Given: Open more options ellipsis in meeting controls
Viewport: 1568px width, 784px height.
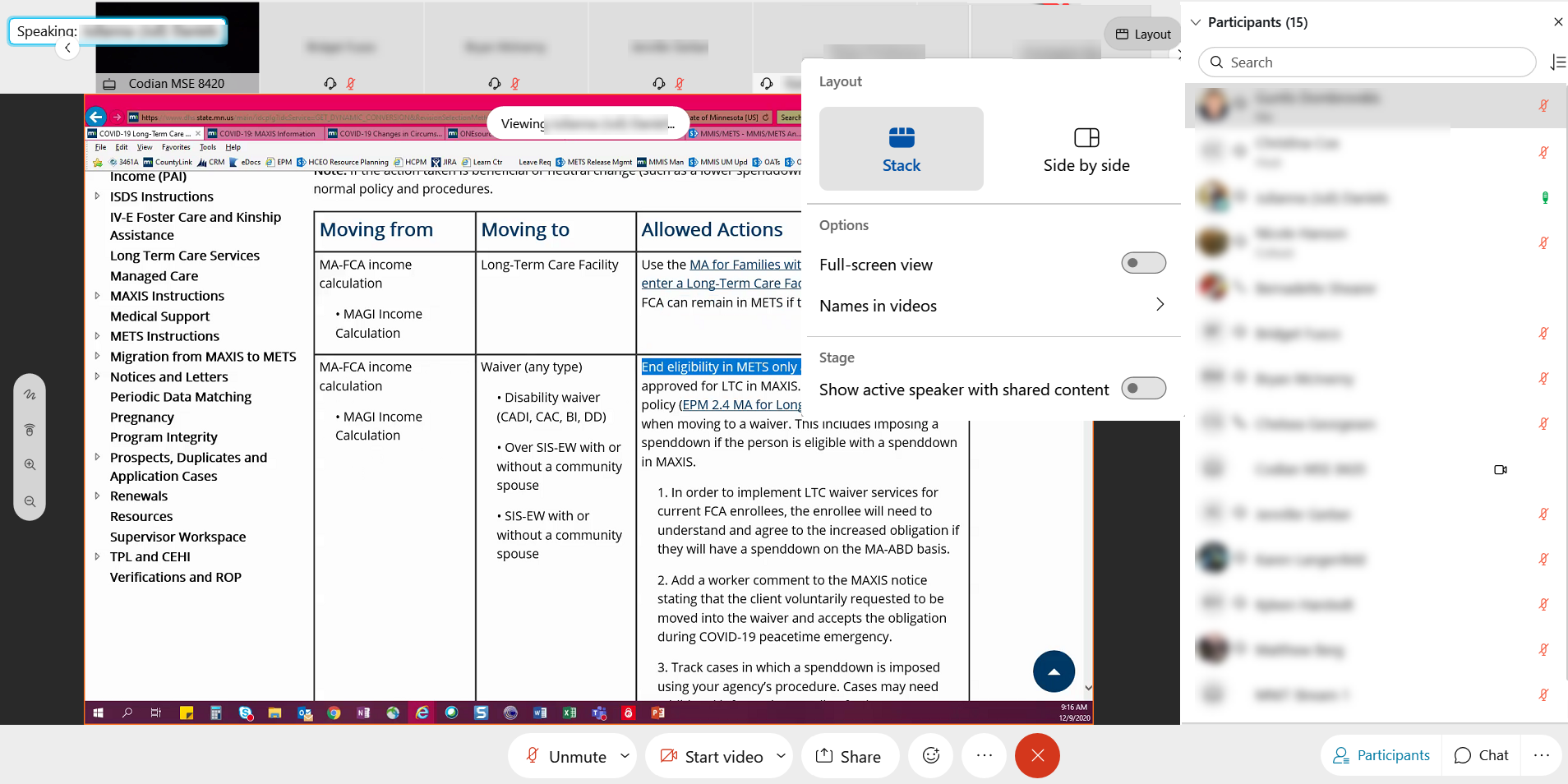Looking at the screenshot, I should click(x=984, y=755).
